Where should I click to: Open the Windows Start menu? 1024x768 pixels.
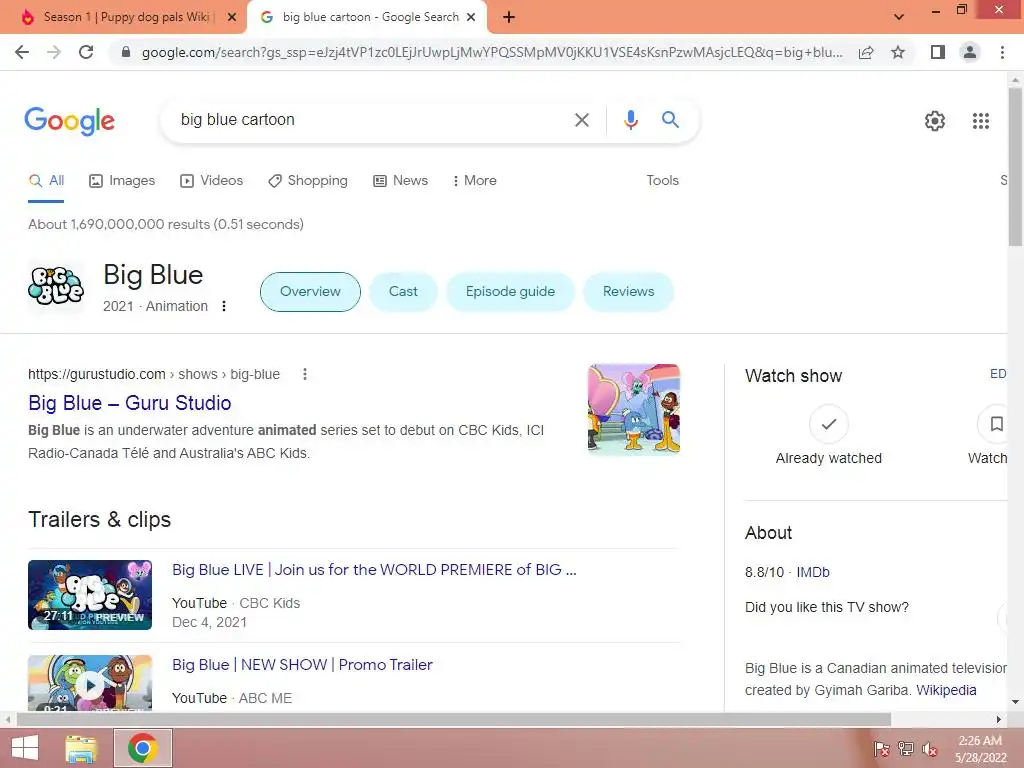[25, 748]
